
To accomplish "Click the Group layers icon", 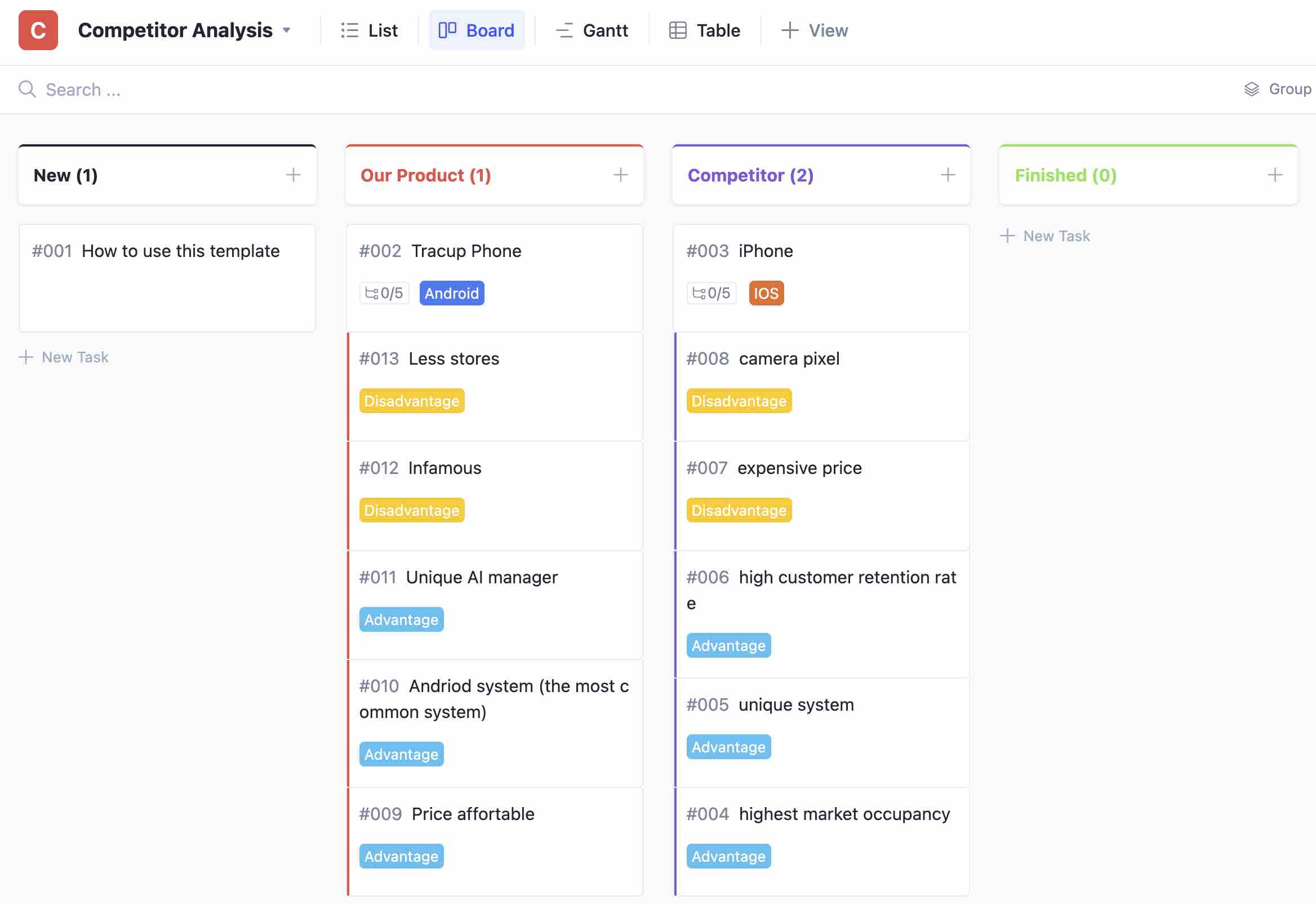I will (x=1251, y=90).
